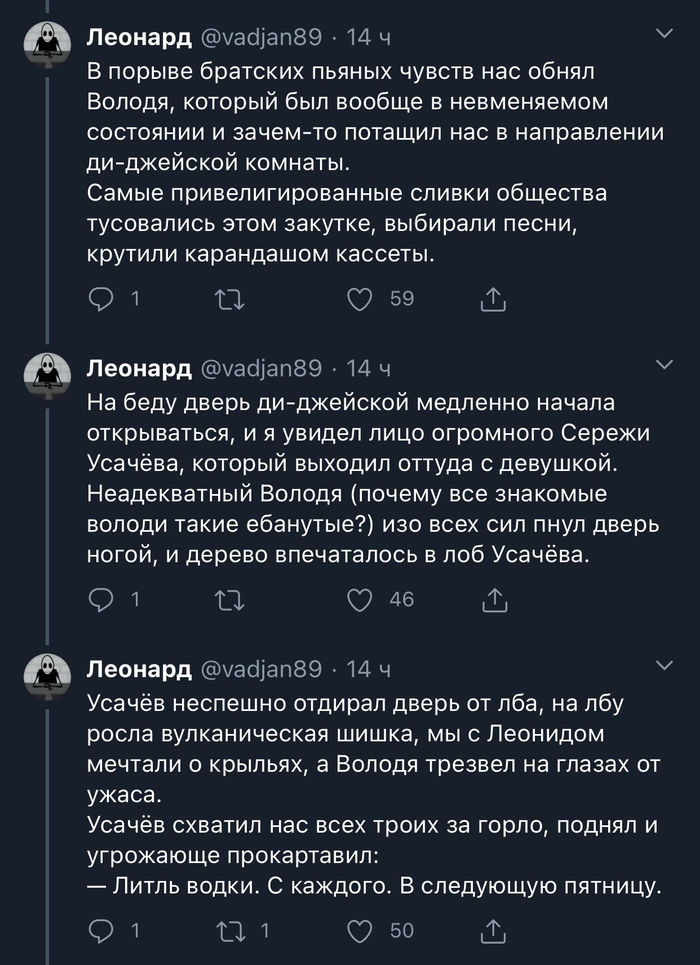The image size is (700, 965).
Task: Retweet the first tweet about Володя
Action: [231, 298]
